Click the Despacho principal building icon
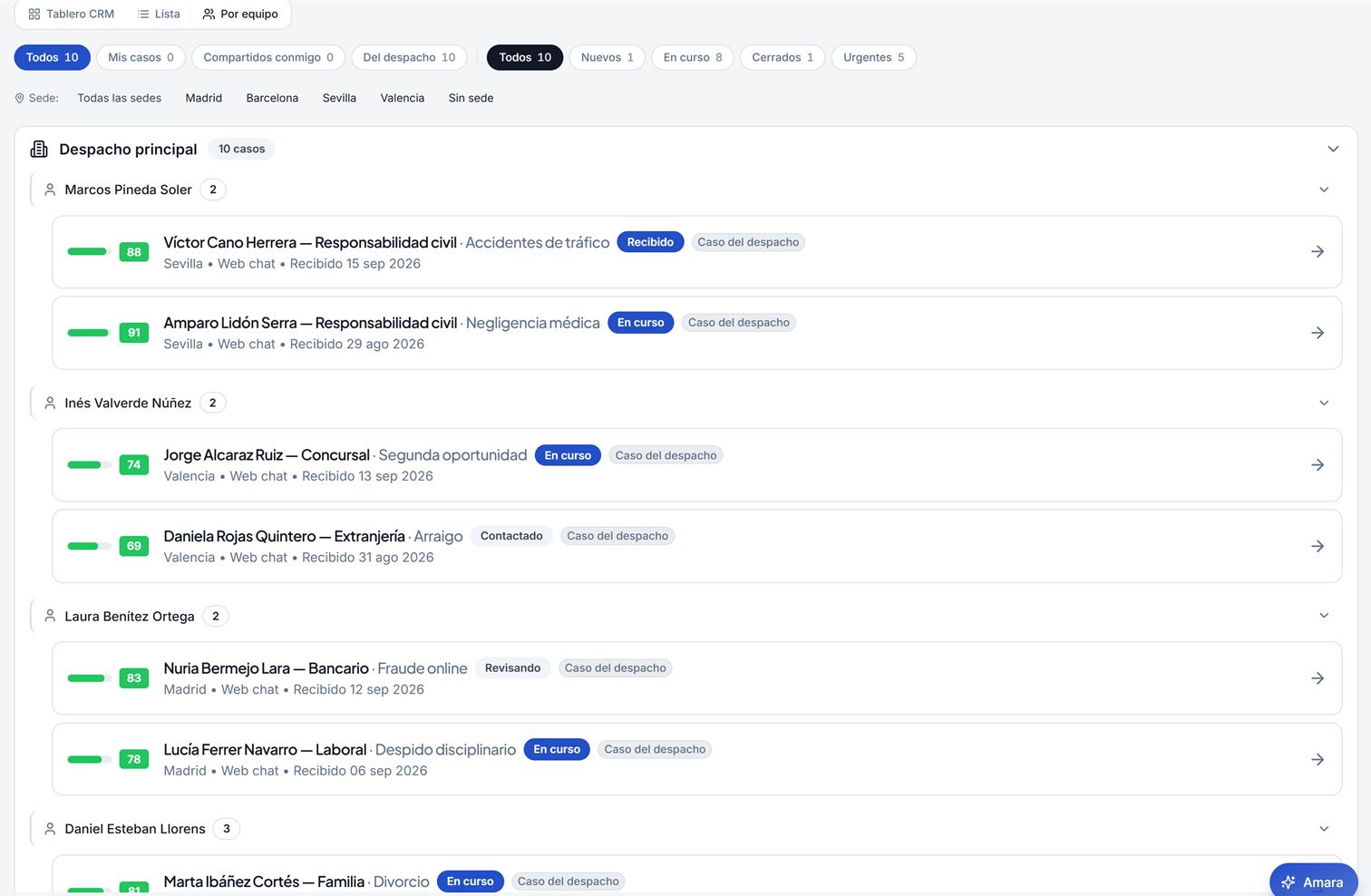The height and width of the screenshot is (896, 1371). point(39,149)
